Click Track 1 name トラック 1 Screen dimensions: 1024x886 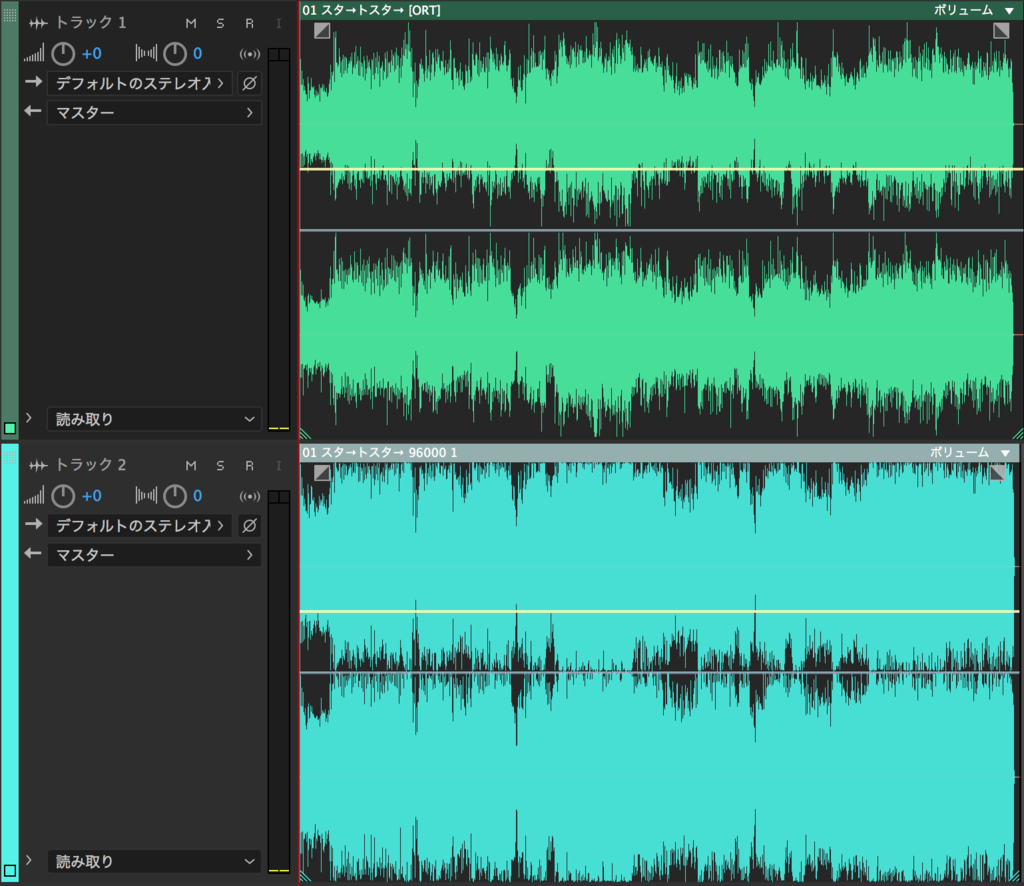coord(91,23)
